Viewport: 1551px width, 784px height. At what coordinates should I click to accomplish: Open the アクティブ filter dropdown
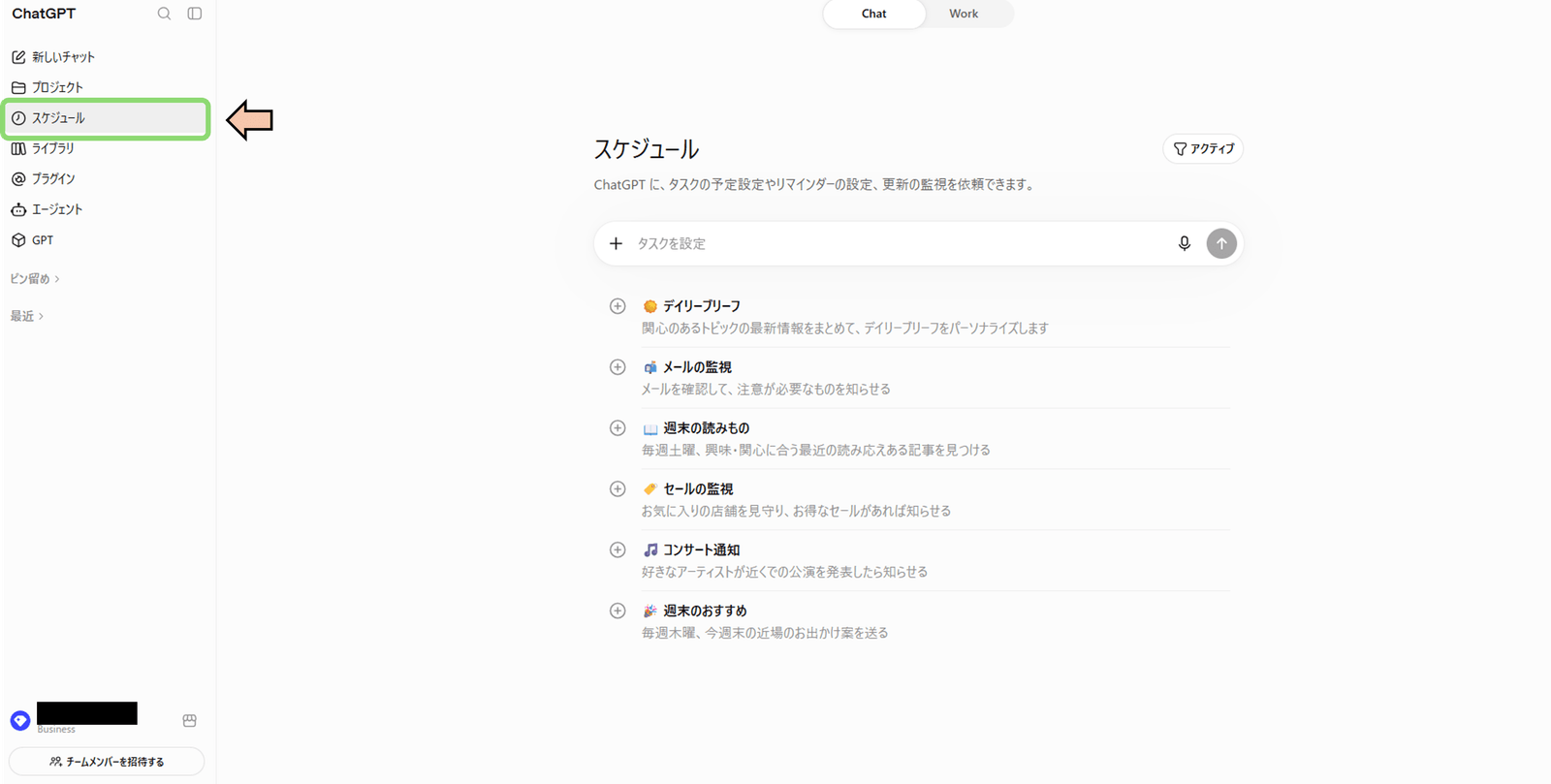1203,149
